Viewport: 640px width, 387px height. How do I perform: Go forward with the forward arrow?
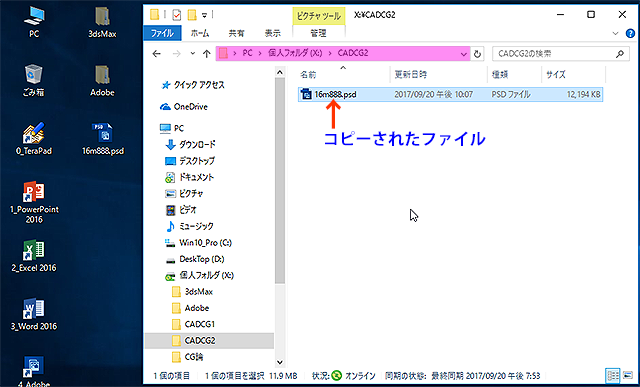click(x=176, y=54)
